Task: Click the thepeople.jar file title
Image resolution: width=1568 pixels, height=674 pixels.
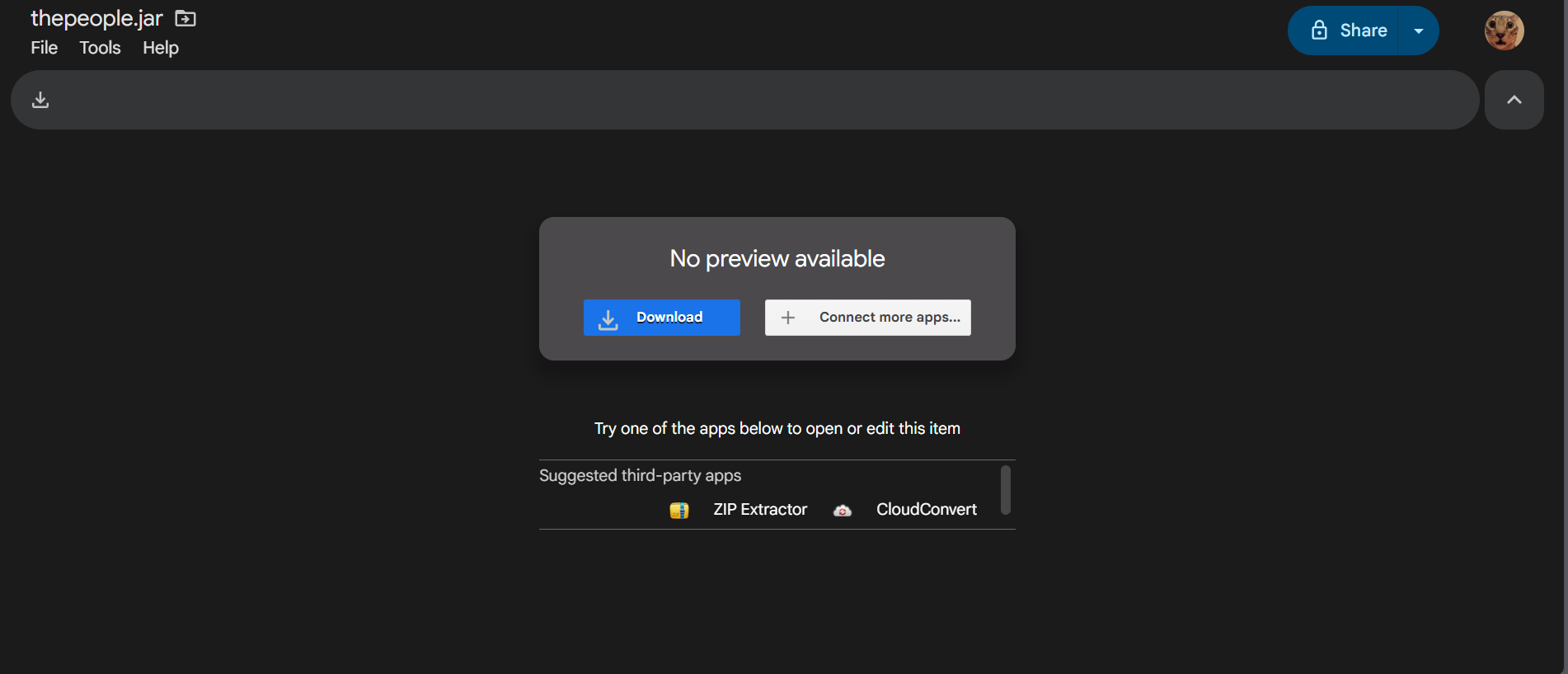Action: coord(96,18)
